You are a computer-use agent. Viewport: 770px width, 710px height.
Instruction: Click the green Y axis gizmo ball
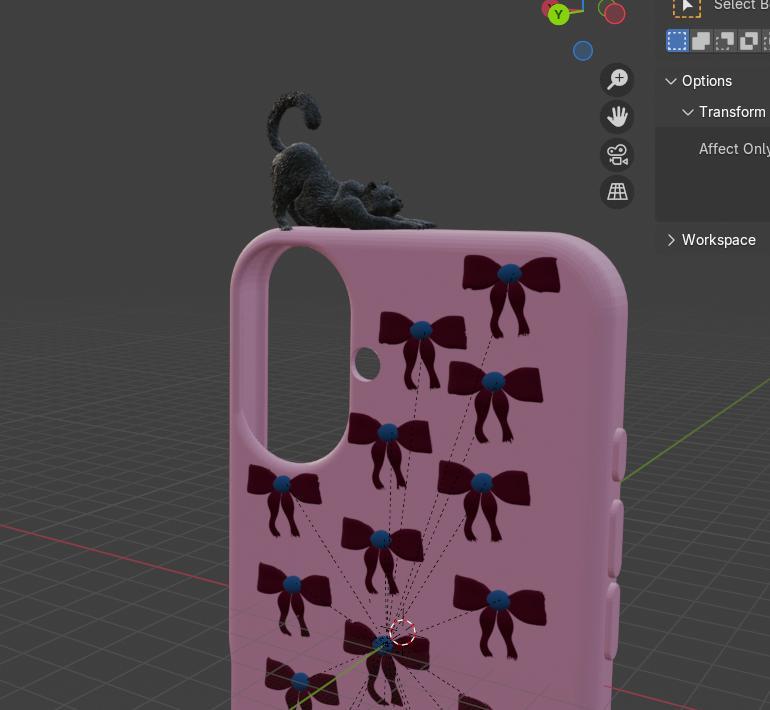[x=558, y=14]
